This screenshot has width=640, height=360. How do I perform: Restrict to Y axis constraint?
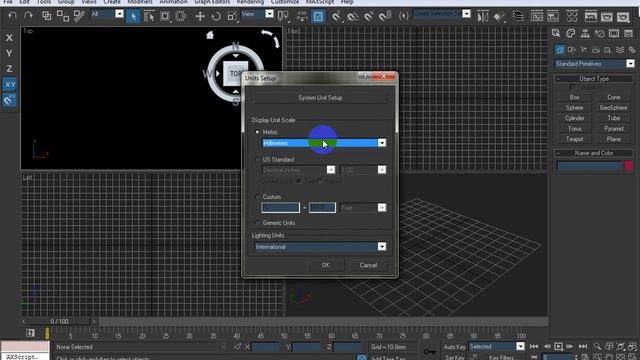coord(9,53)
